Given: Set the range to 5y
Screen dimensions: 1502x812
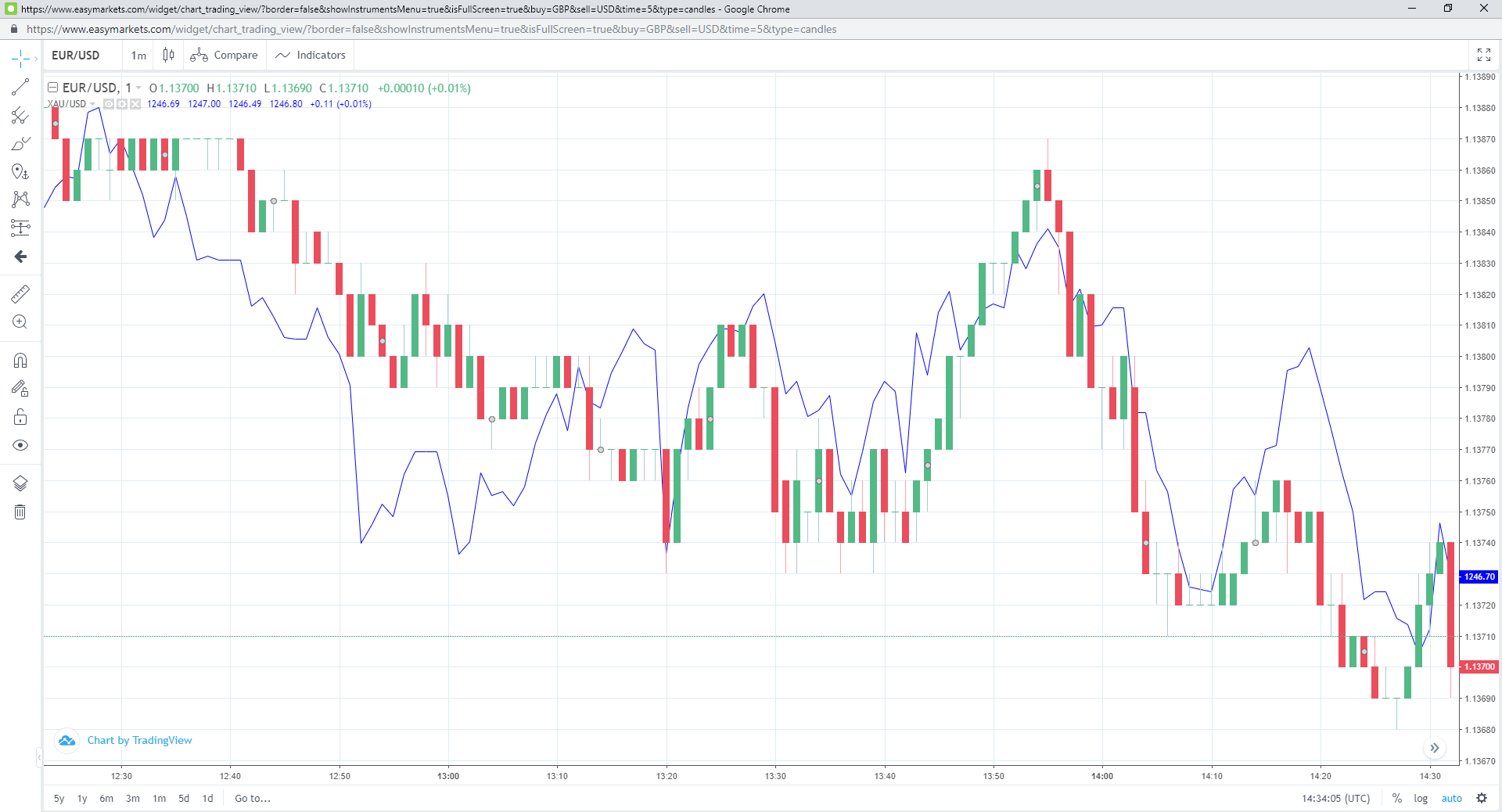Looking at the screenshot, I should tap(59, 799).
